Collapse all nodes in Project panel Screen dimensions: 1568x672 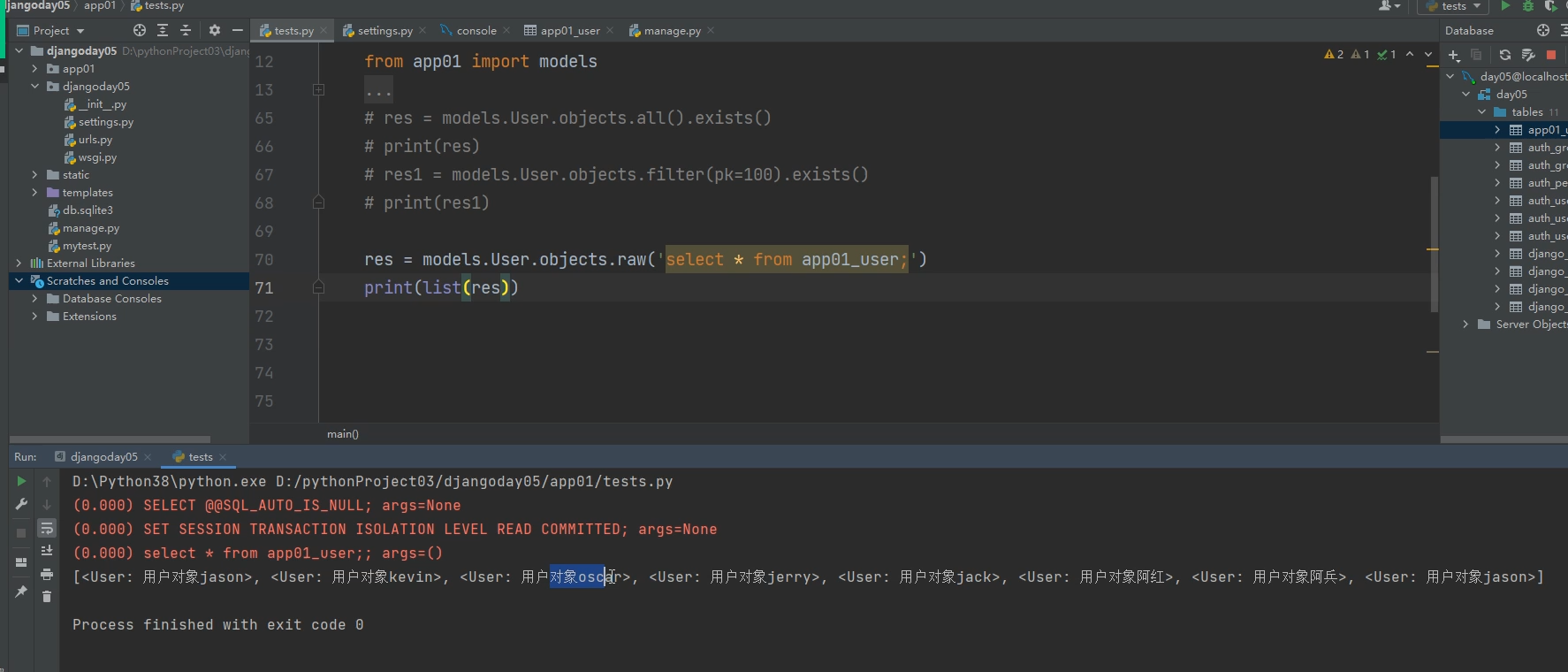pyautogui.click(x=186, y=30)
